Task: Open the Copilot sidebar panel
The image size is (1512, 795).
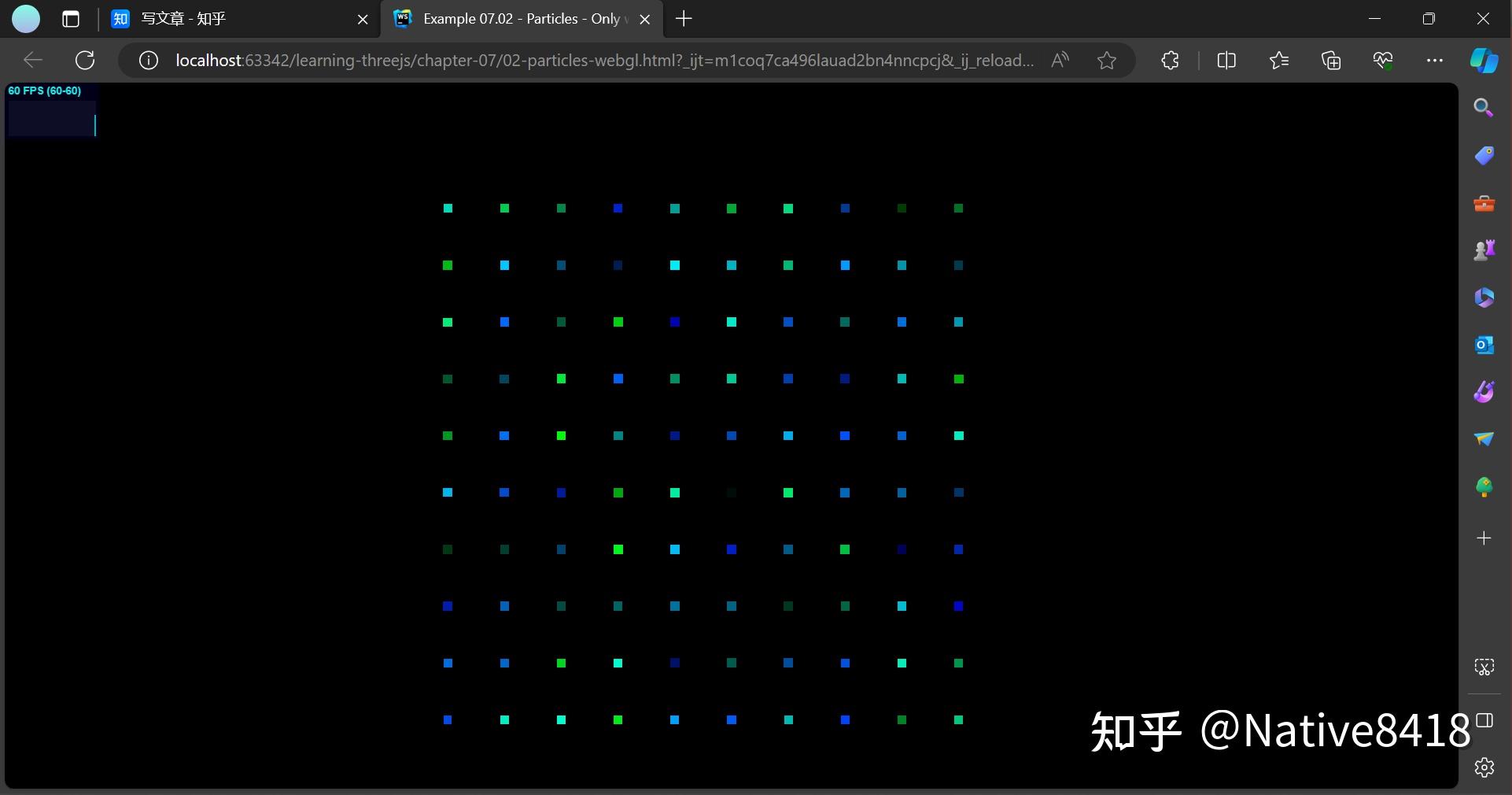Action: pyautogui.click(x=1484, y=60)
